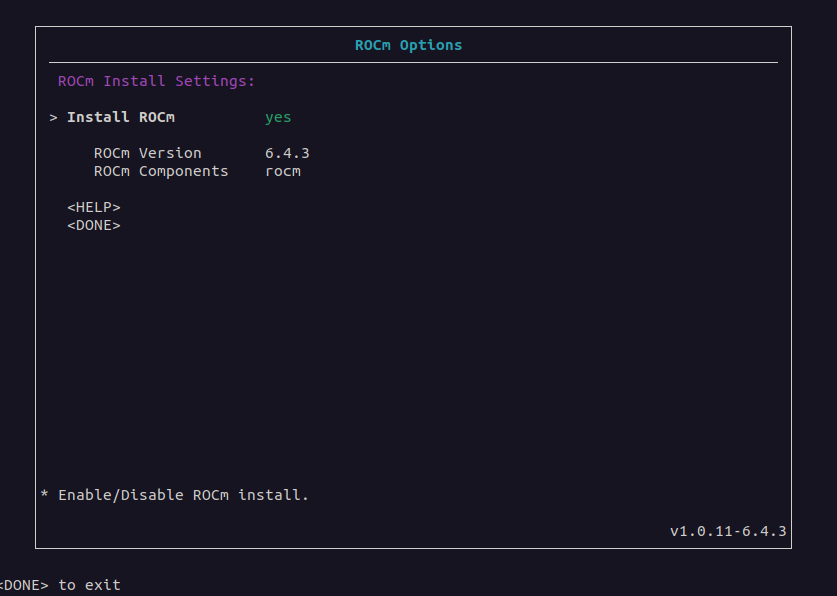The image size is (837, 596).
Task: Change the rocm components value
Action: point(283,171)
